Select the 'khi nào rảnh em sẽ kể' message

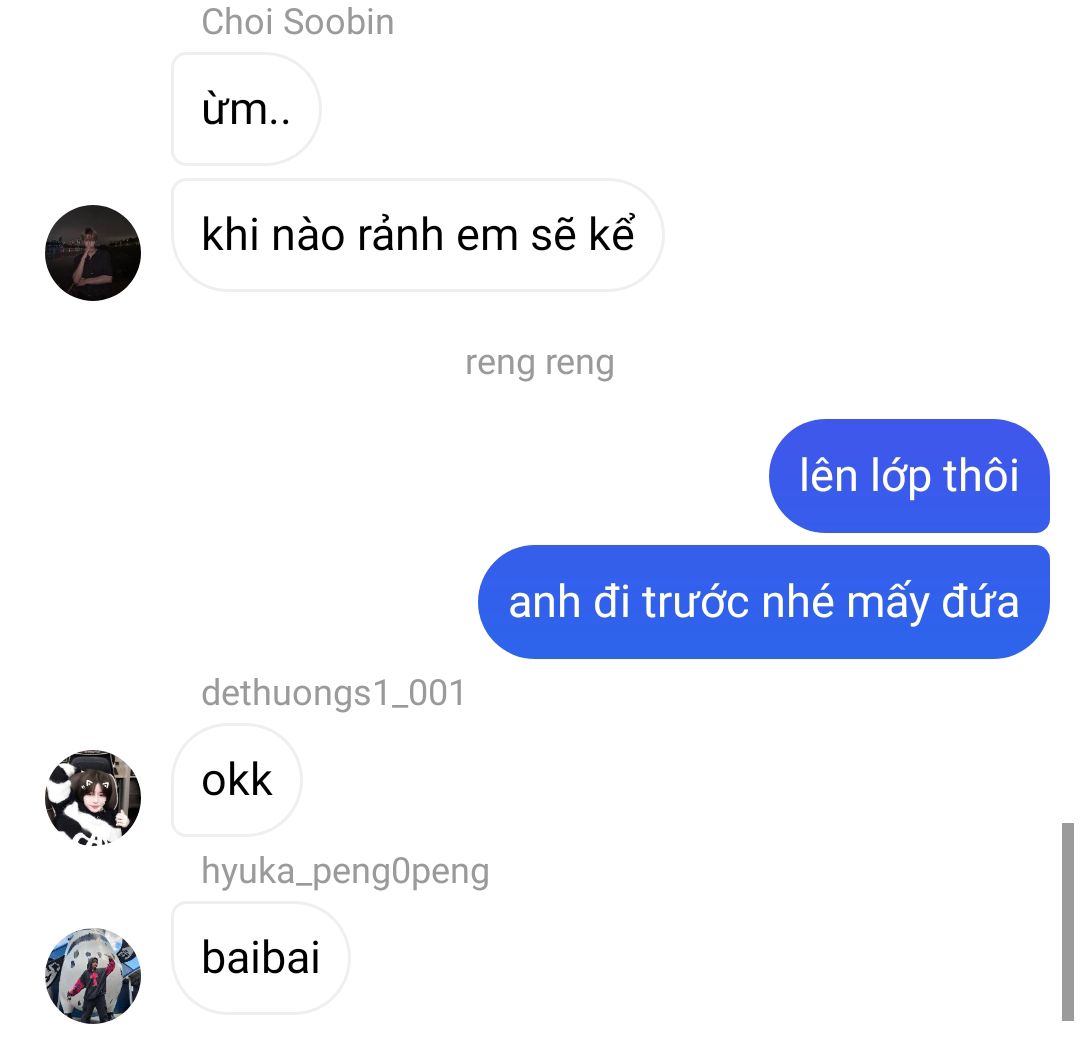tap(417, 235)
